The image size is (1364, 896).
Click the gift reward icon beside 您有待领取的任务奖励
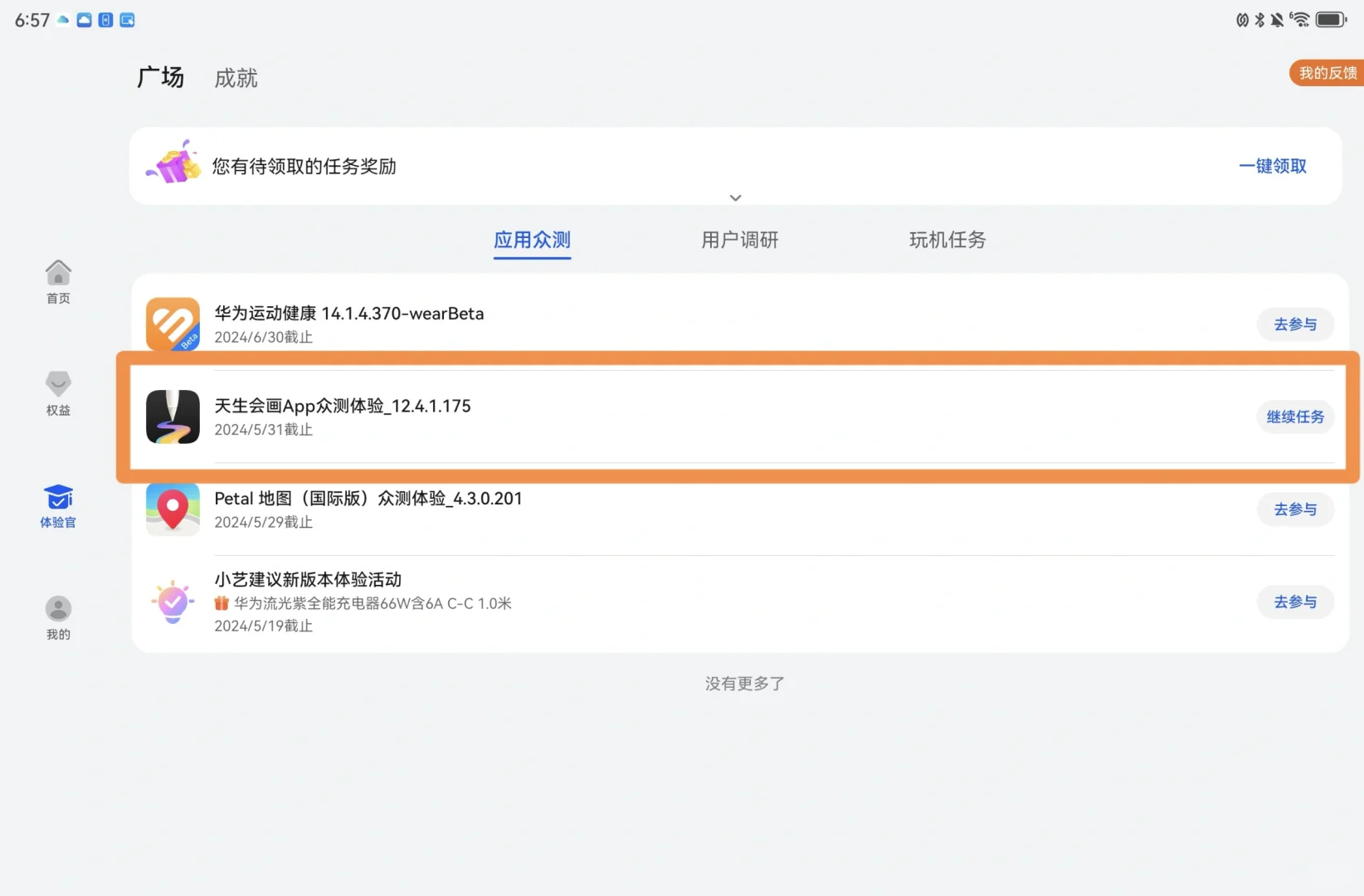pyautogui.click(x=175, y=163)
